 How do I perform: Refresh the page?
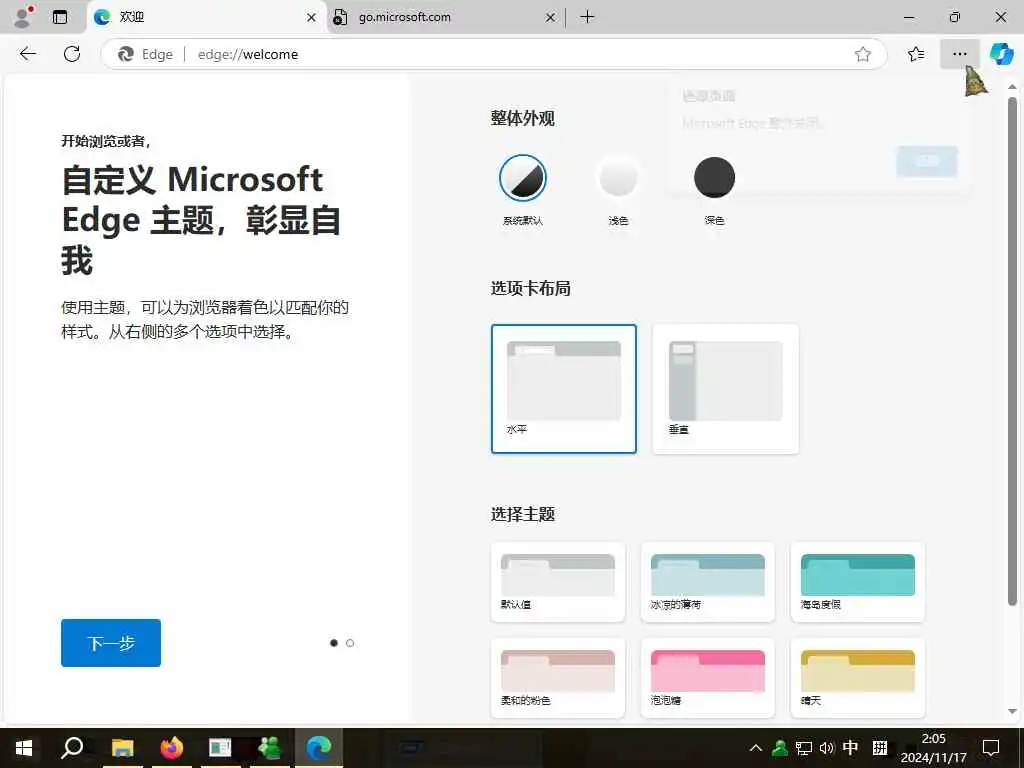(72, 54)
